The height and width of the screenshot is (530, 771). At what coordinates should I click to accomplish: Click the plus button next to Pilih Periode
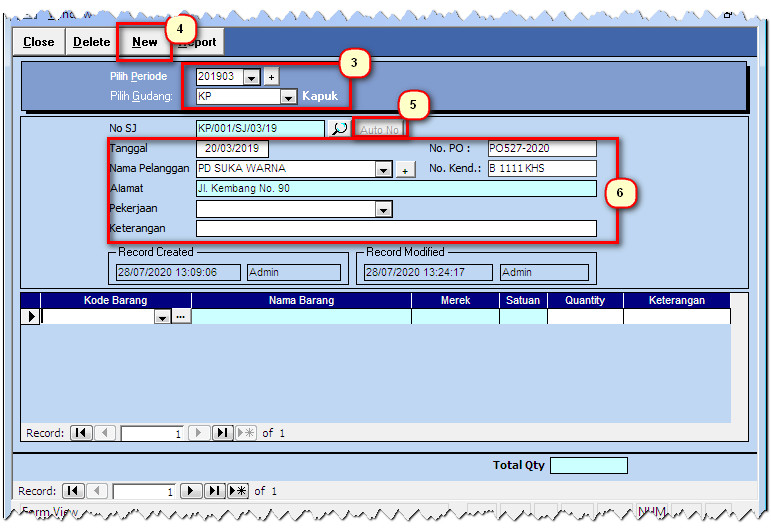point(271,77)
